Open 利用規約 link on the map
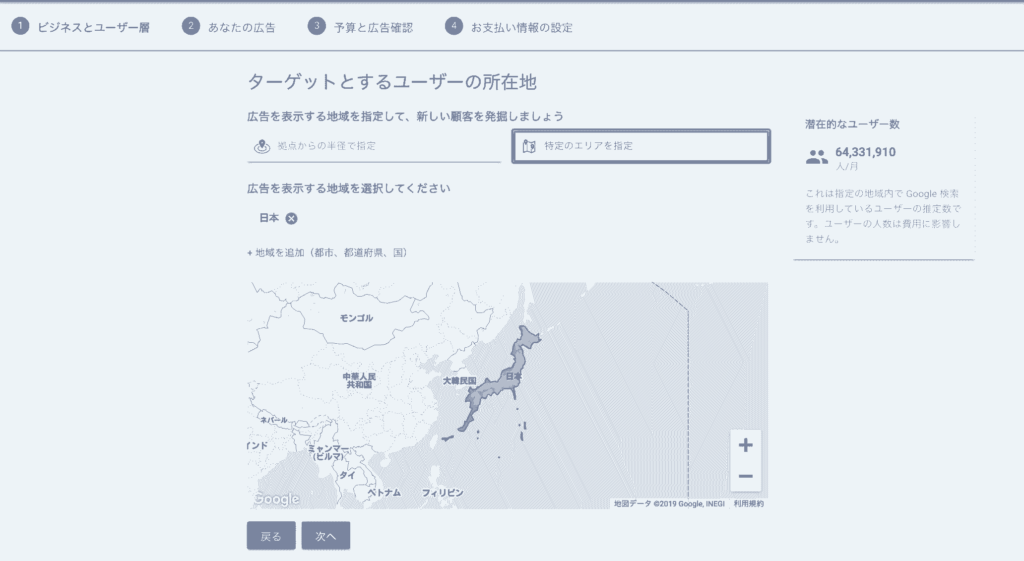1024x561 pixels. (x=748, y=504)
